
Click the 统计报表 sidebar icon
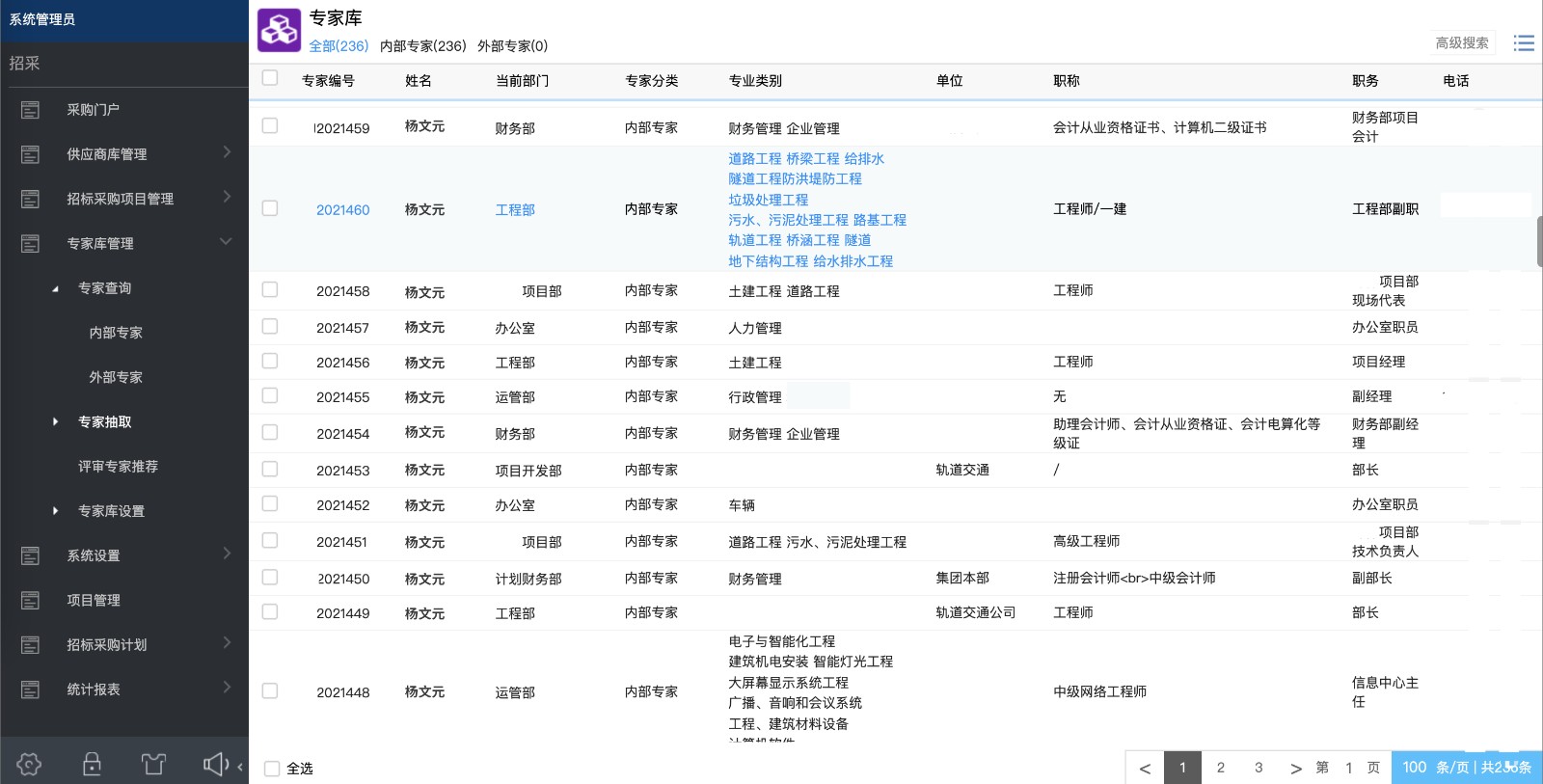30,689
